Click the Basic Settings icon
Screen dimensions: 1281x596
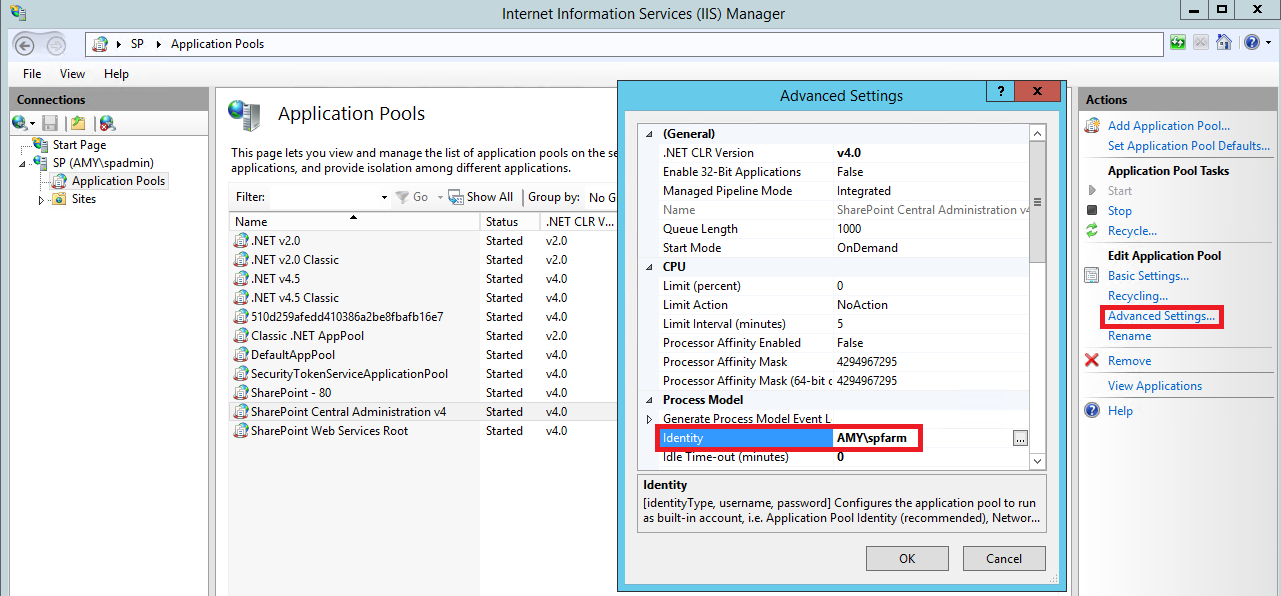click(x=1092, y=276)
